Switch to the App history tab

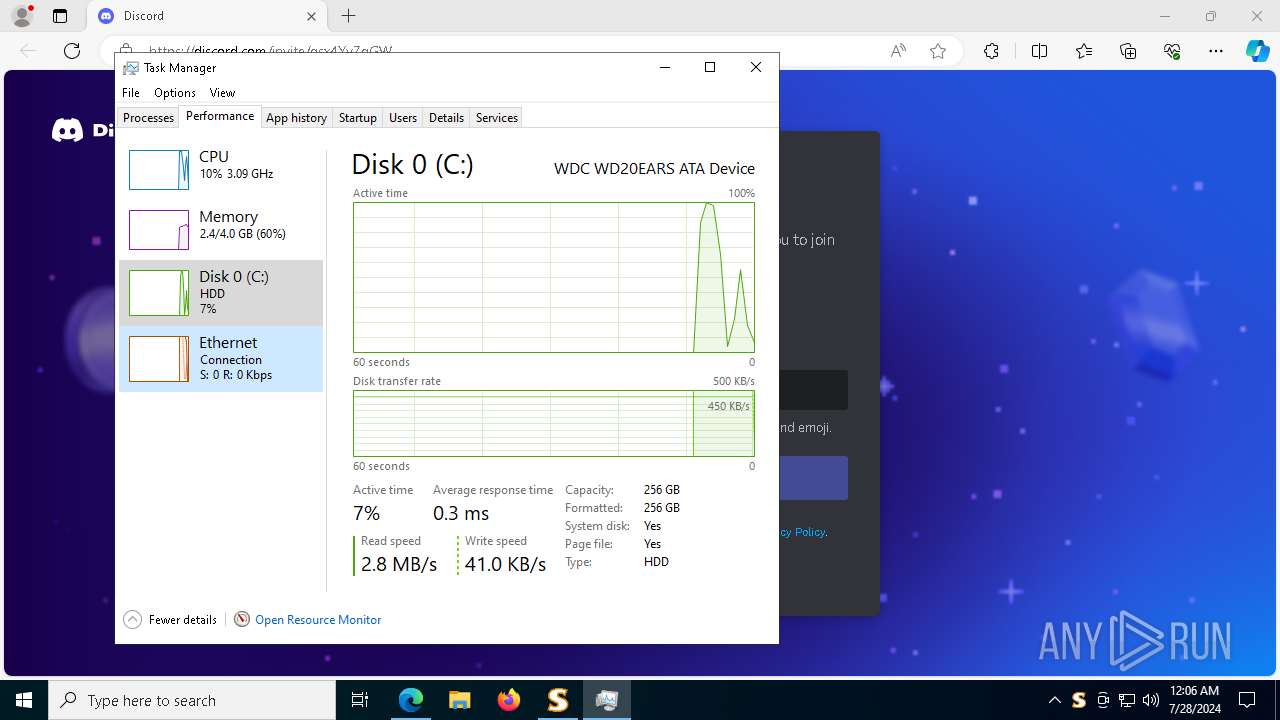pos(296,118)
